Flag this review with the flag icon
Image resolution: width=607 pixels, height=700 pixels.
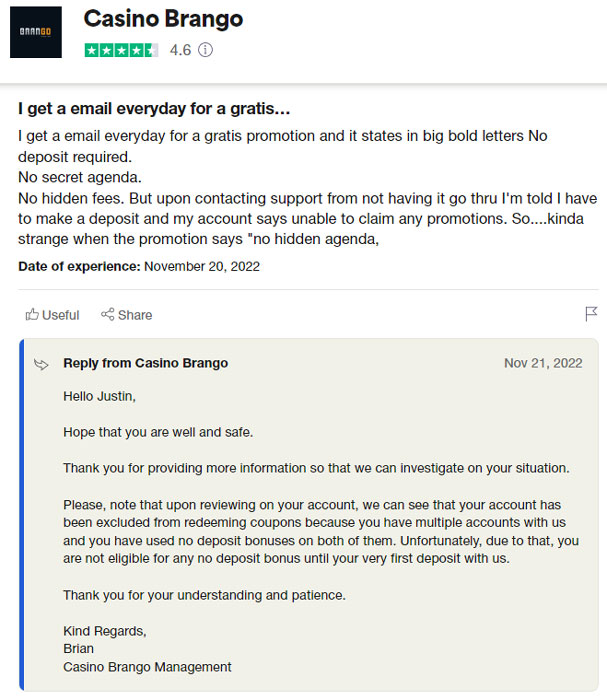click(x=591, y=314)
